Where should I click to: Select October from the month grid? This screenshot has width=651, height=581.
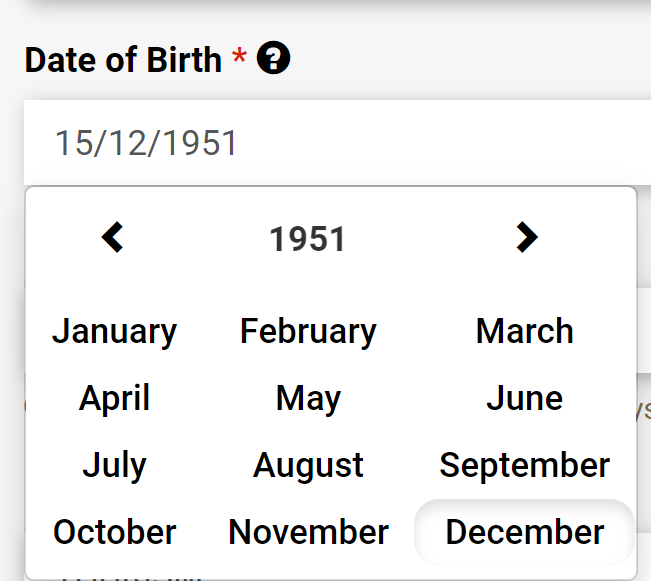click(114, 532)
